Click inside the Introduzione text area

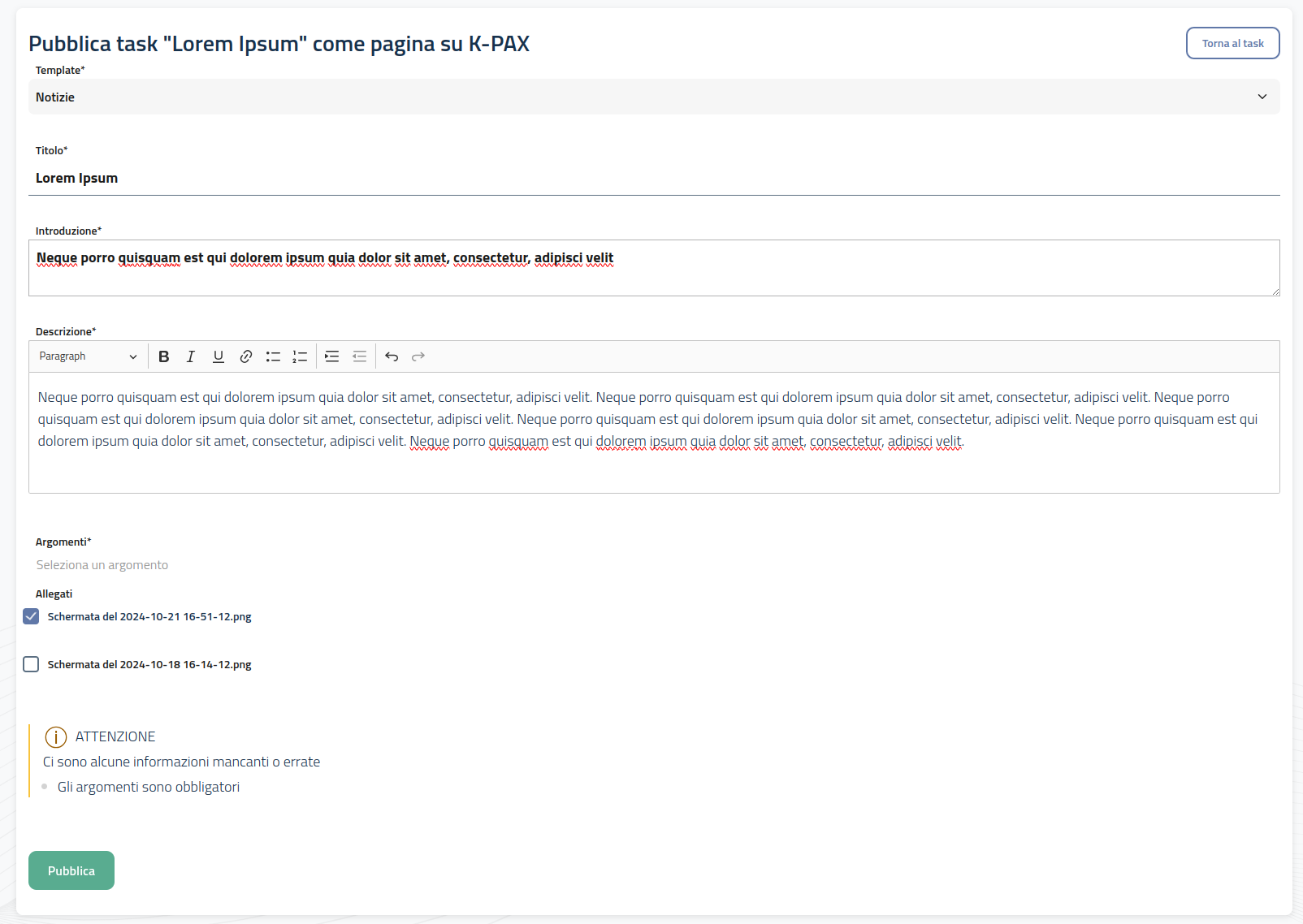(653, 276)
